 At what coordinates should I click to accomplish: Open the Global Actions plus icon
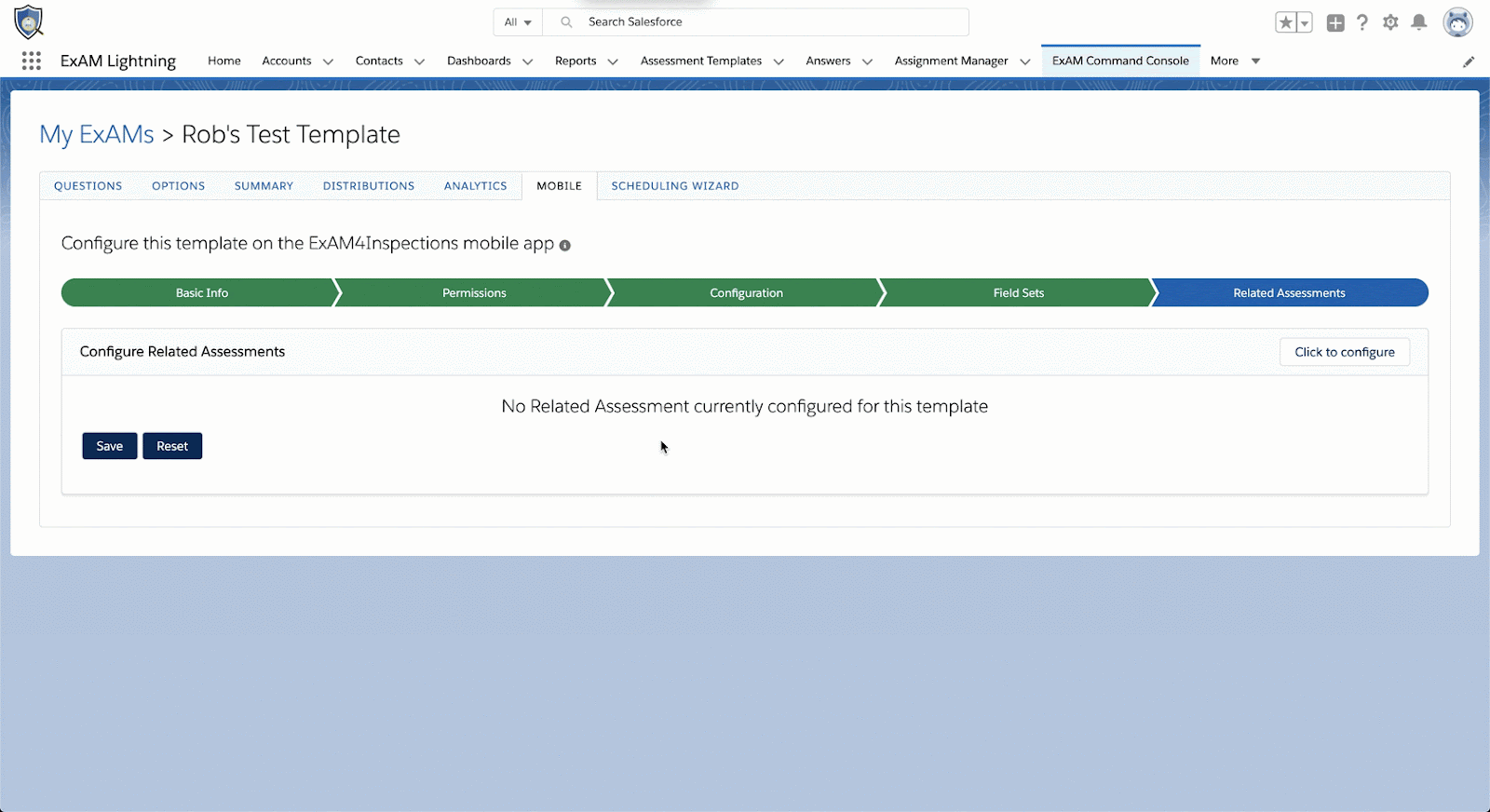[1335, 22]
